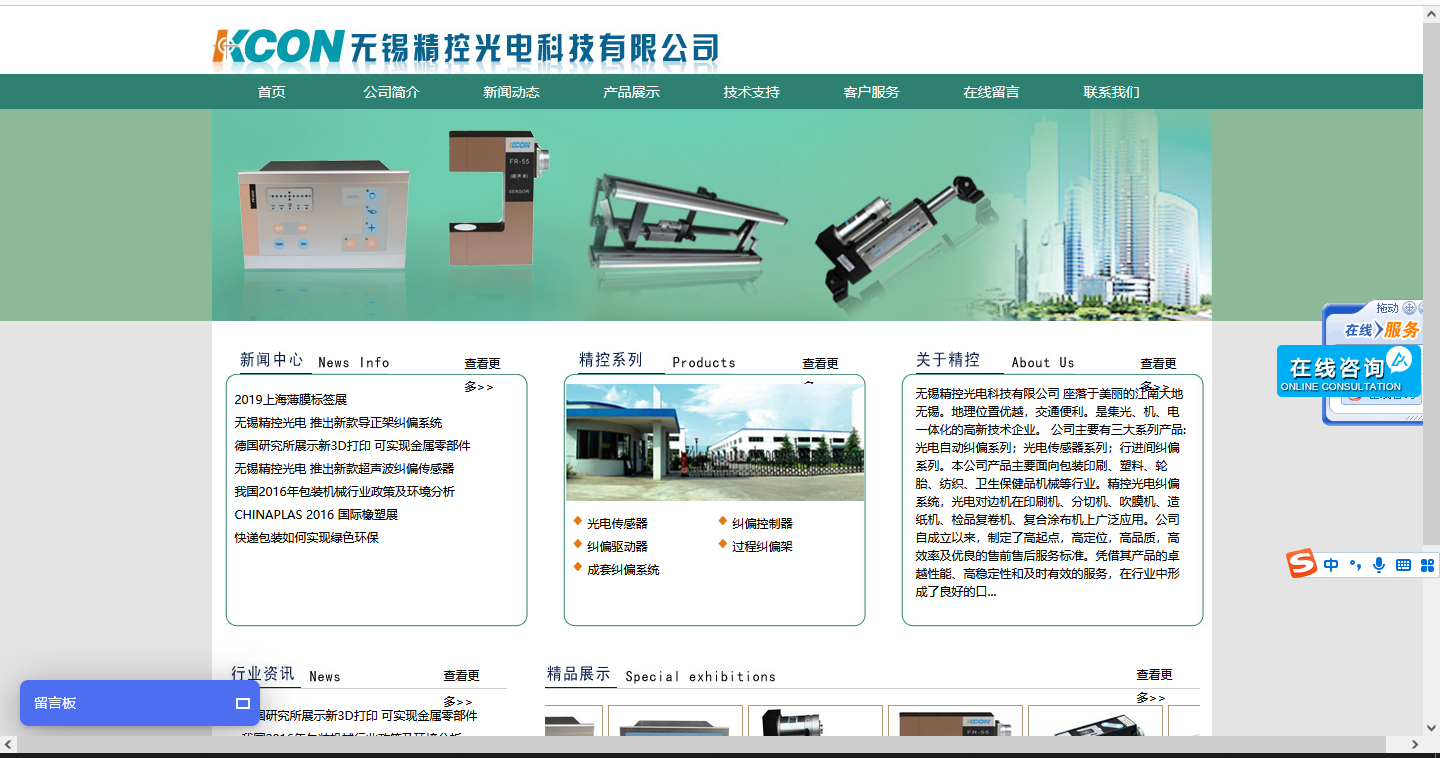Click the scroll-down arrow of vertical scrollbar
Screen dimensions: 1440x758
(x=1431, y=728)
